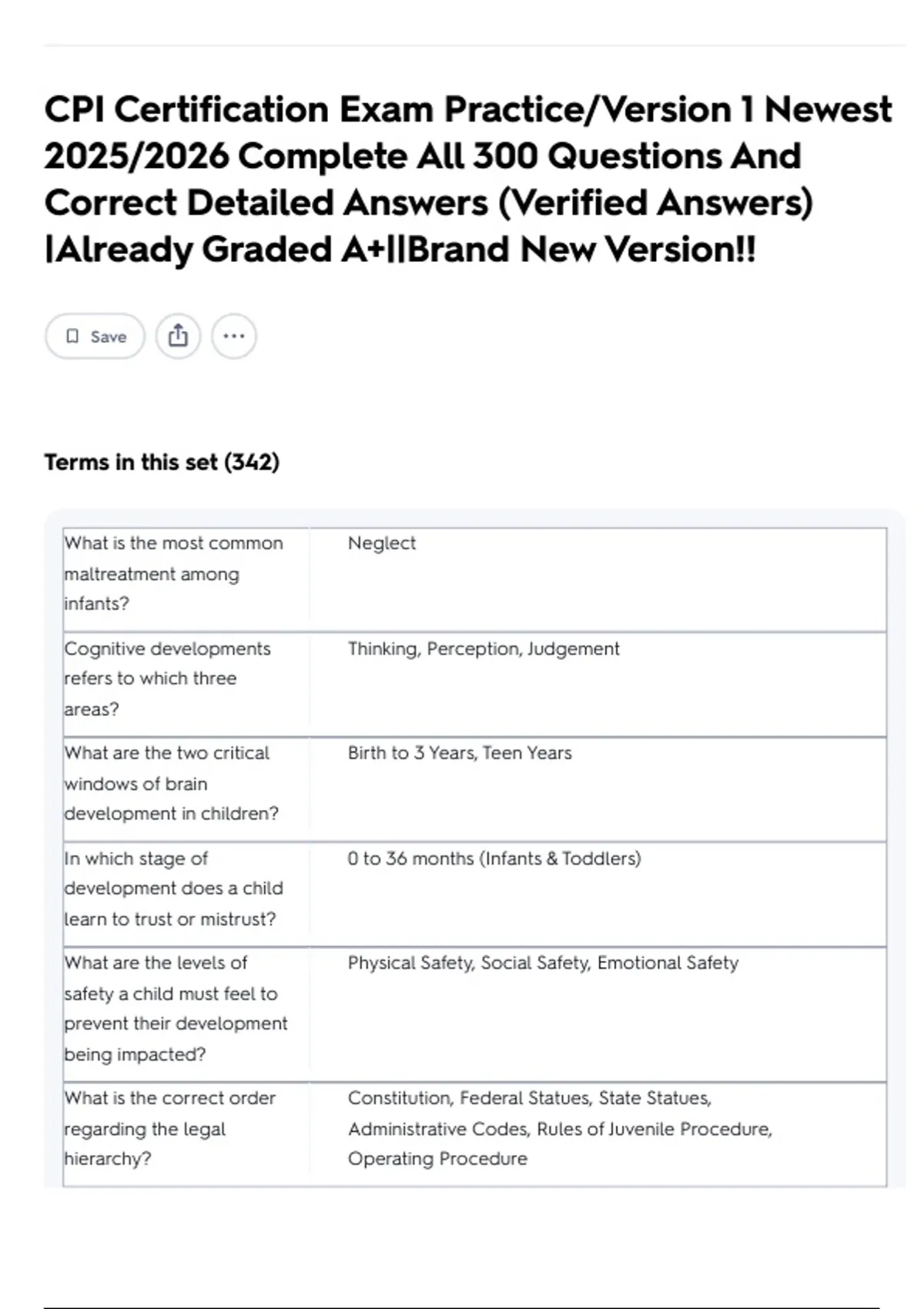Click the bookmark icon inside Save
The height and width of the screenshot is (1309, 924).
pyautogui.click(x=72, y=336)
